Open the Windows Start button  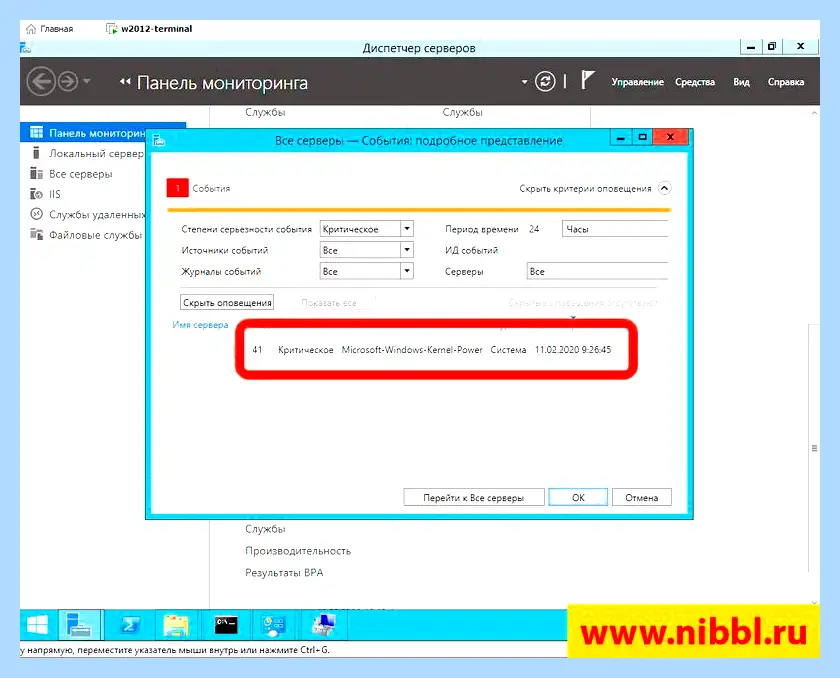pos(38,624)
